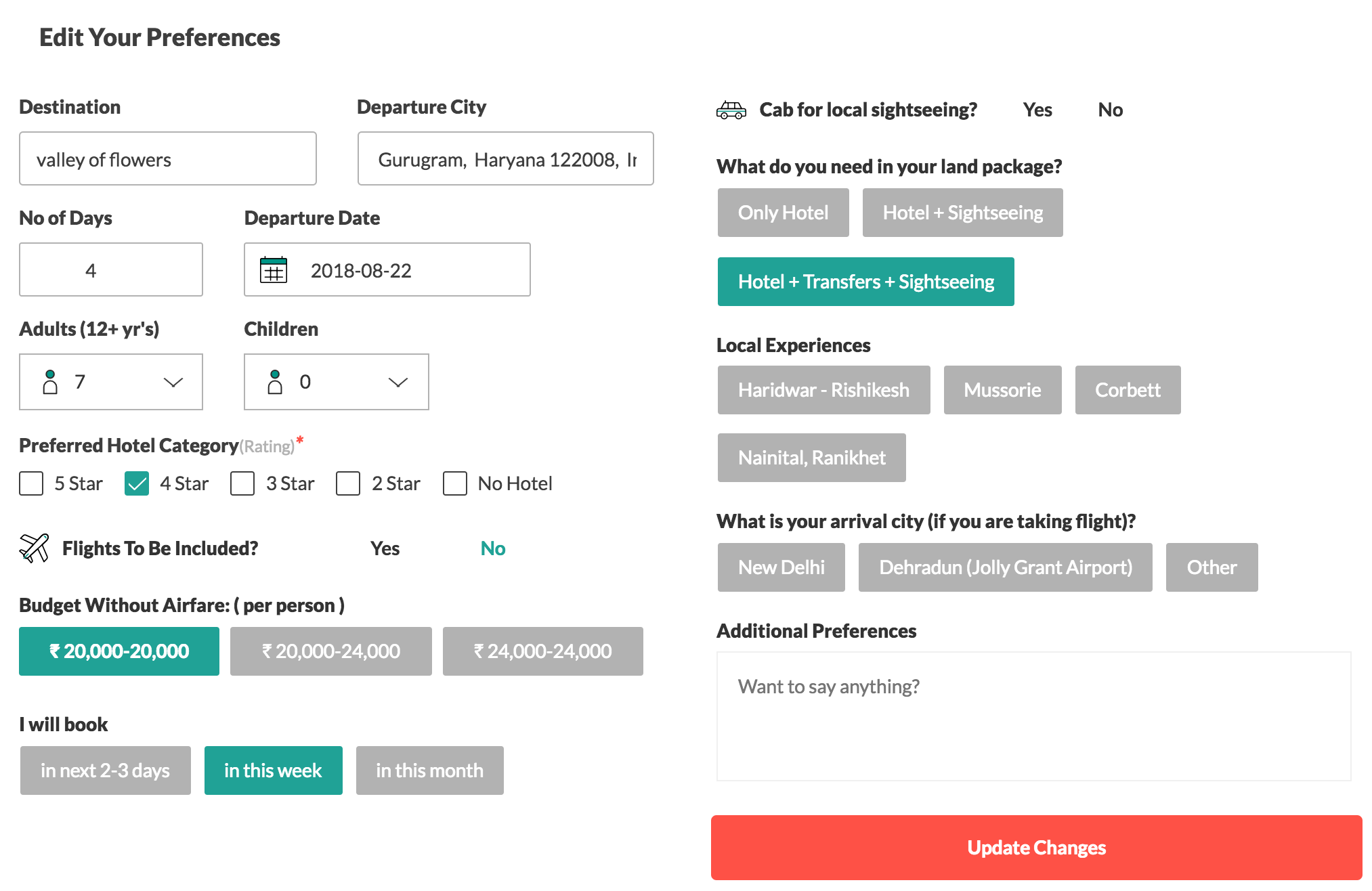Click the Destination text field
Screen dimensions: 1372x891
coord(168,158)
